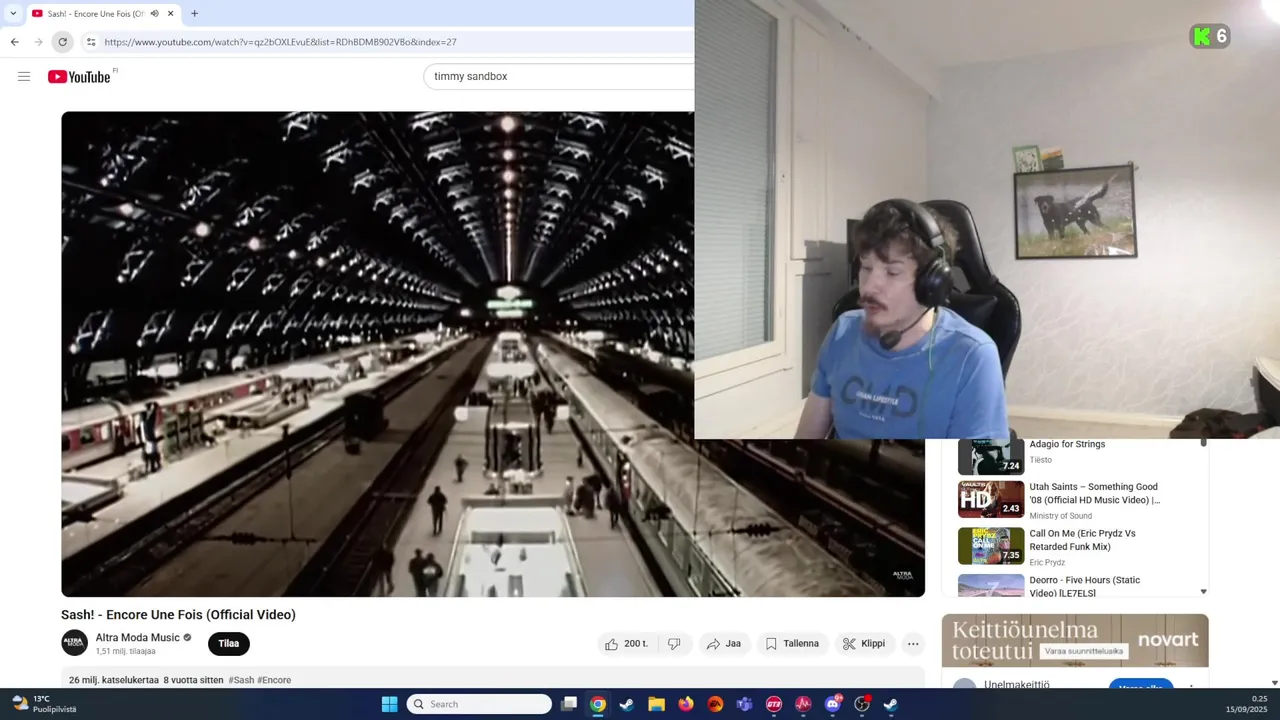This screenshot has width=1280, height=720.
Task: Open Utah Saints Something Good thumbnail
Action: pos(991,500)
